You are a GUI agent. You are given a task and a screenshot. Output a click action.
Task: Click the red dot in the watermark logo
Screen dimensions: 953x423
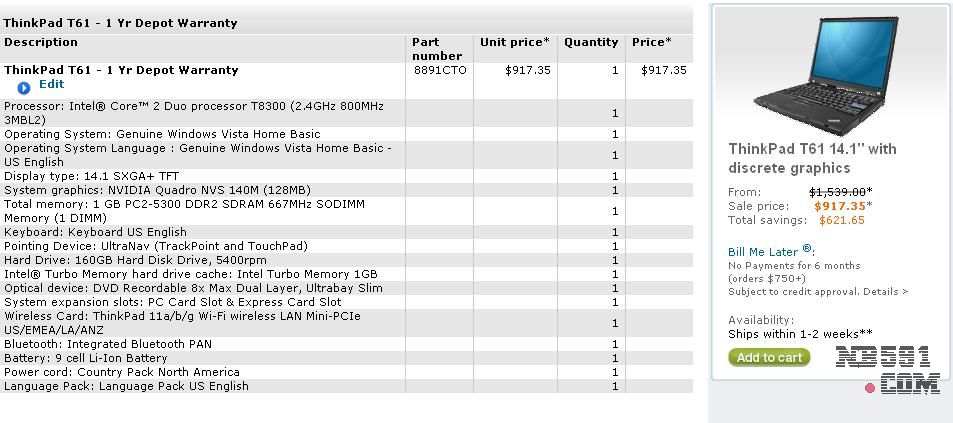[870, 388]
